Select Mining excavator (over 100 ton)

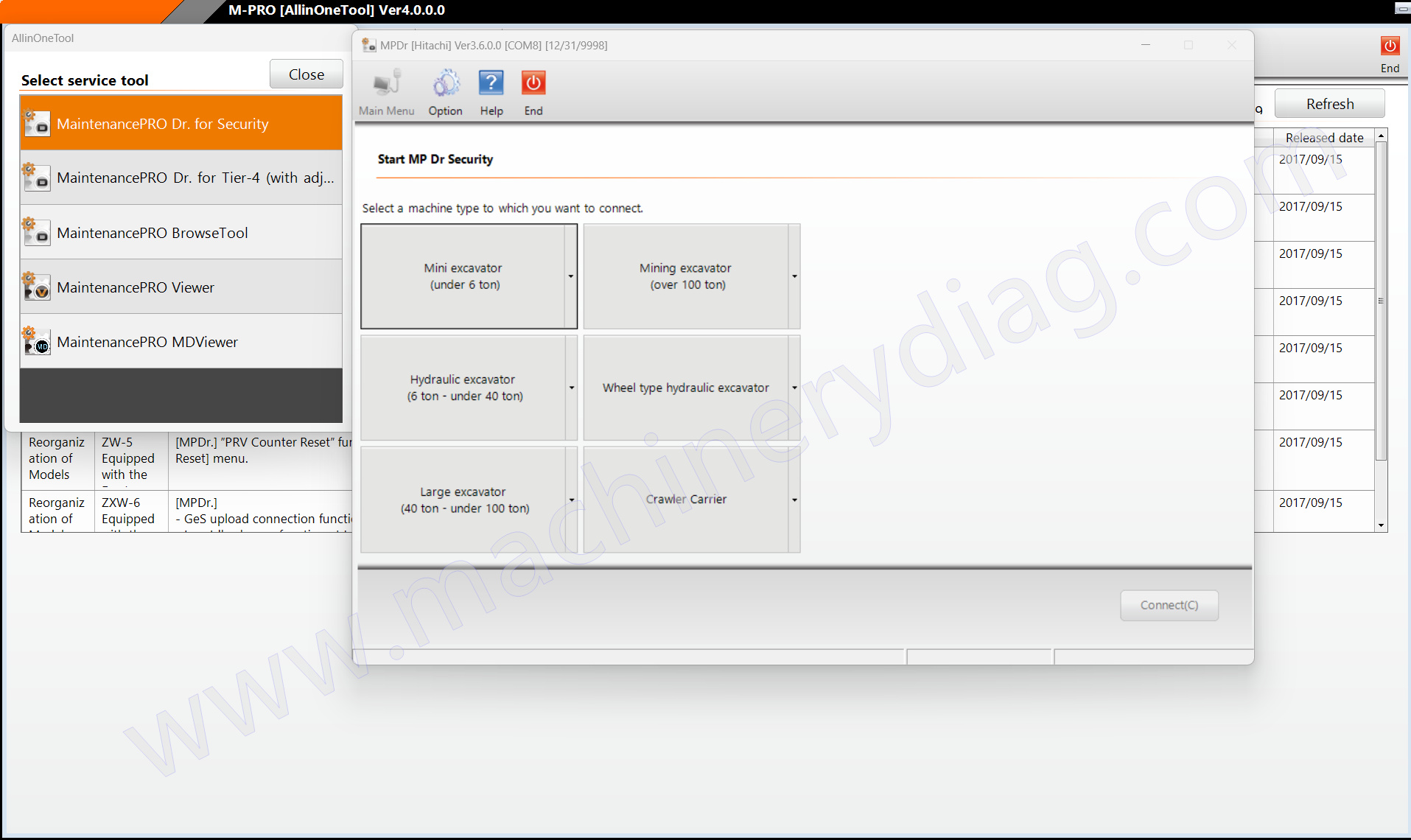686,276
